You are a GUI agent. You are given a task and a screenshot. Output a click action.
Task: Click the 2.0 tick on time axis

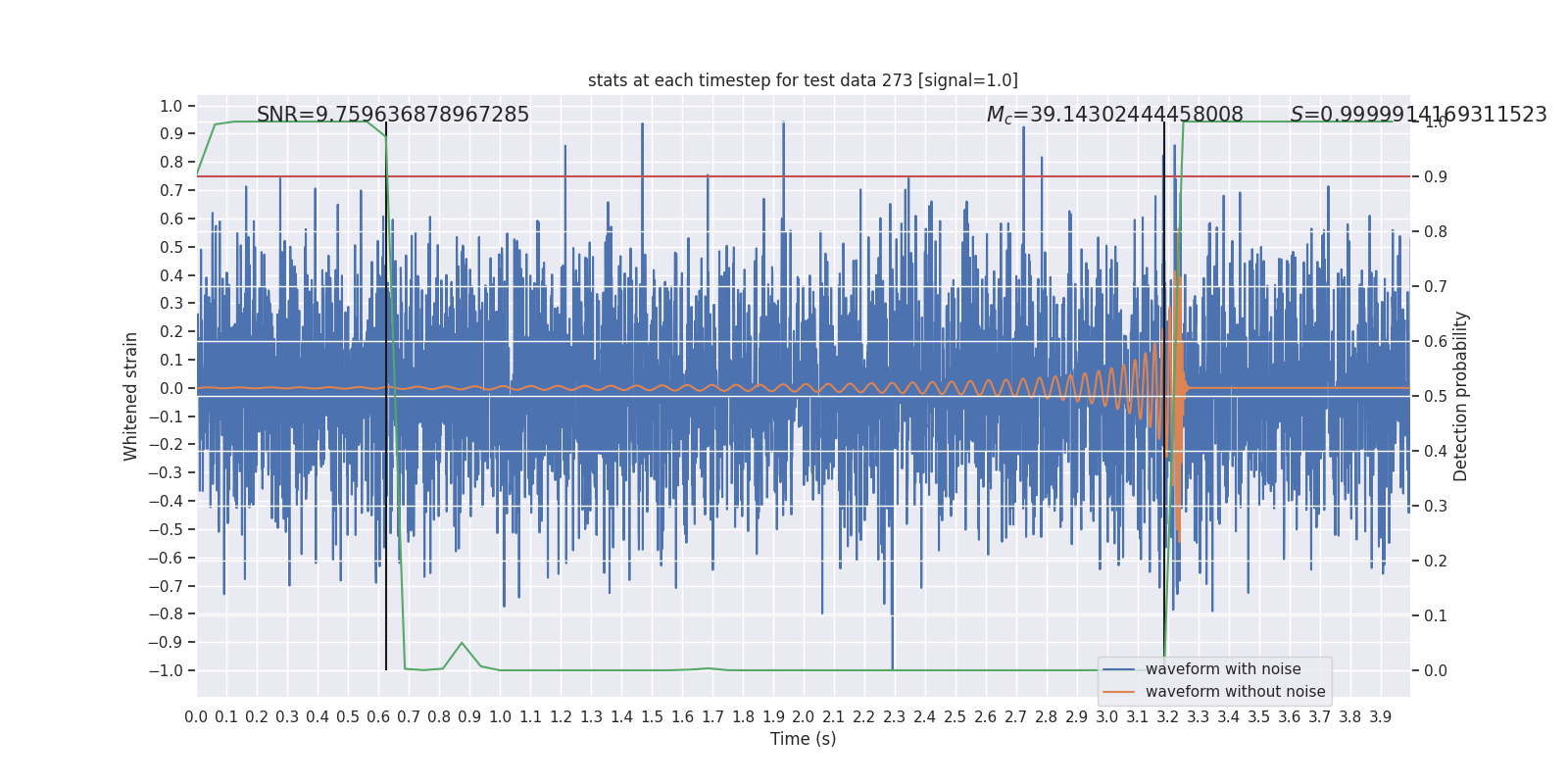(x=803, y=717)
